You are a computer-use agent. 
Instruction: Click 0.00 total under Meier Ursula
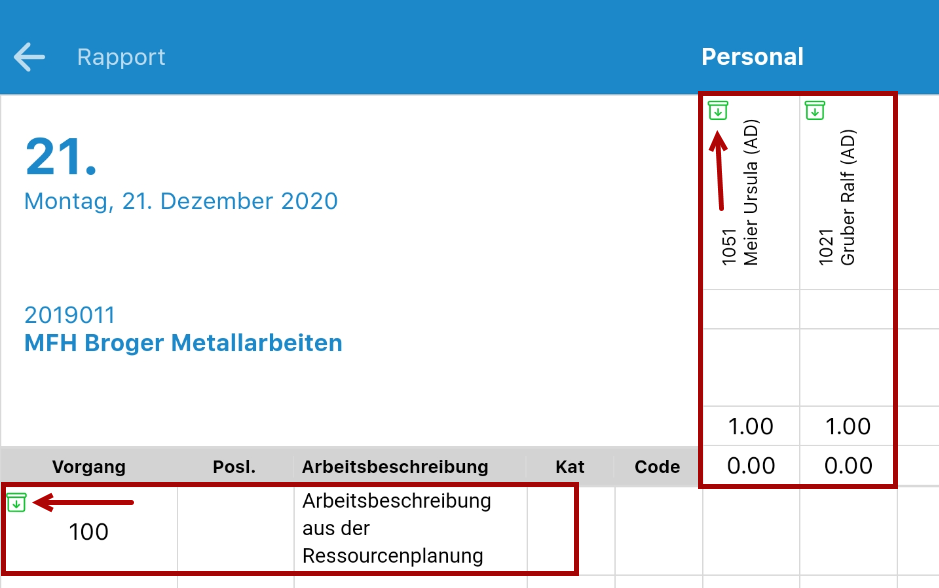750,465
